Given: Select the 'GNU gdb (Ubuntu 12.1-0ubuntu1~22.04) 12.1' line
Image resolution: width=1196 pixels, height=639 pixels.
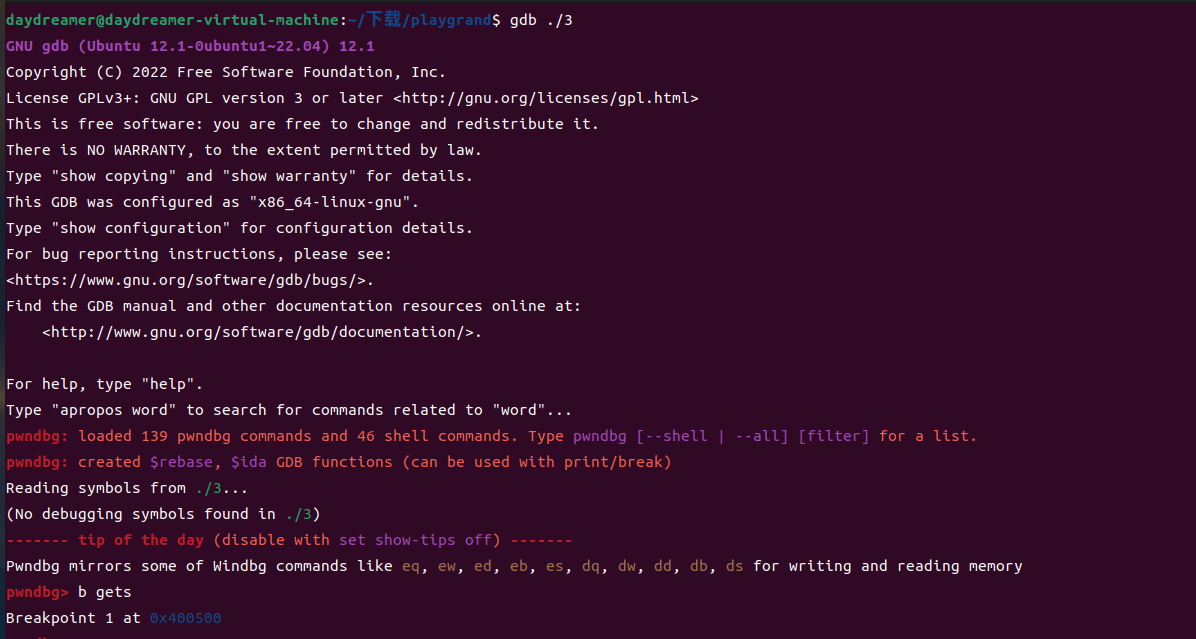Looking at the screenshot, I should point(190,47).
